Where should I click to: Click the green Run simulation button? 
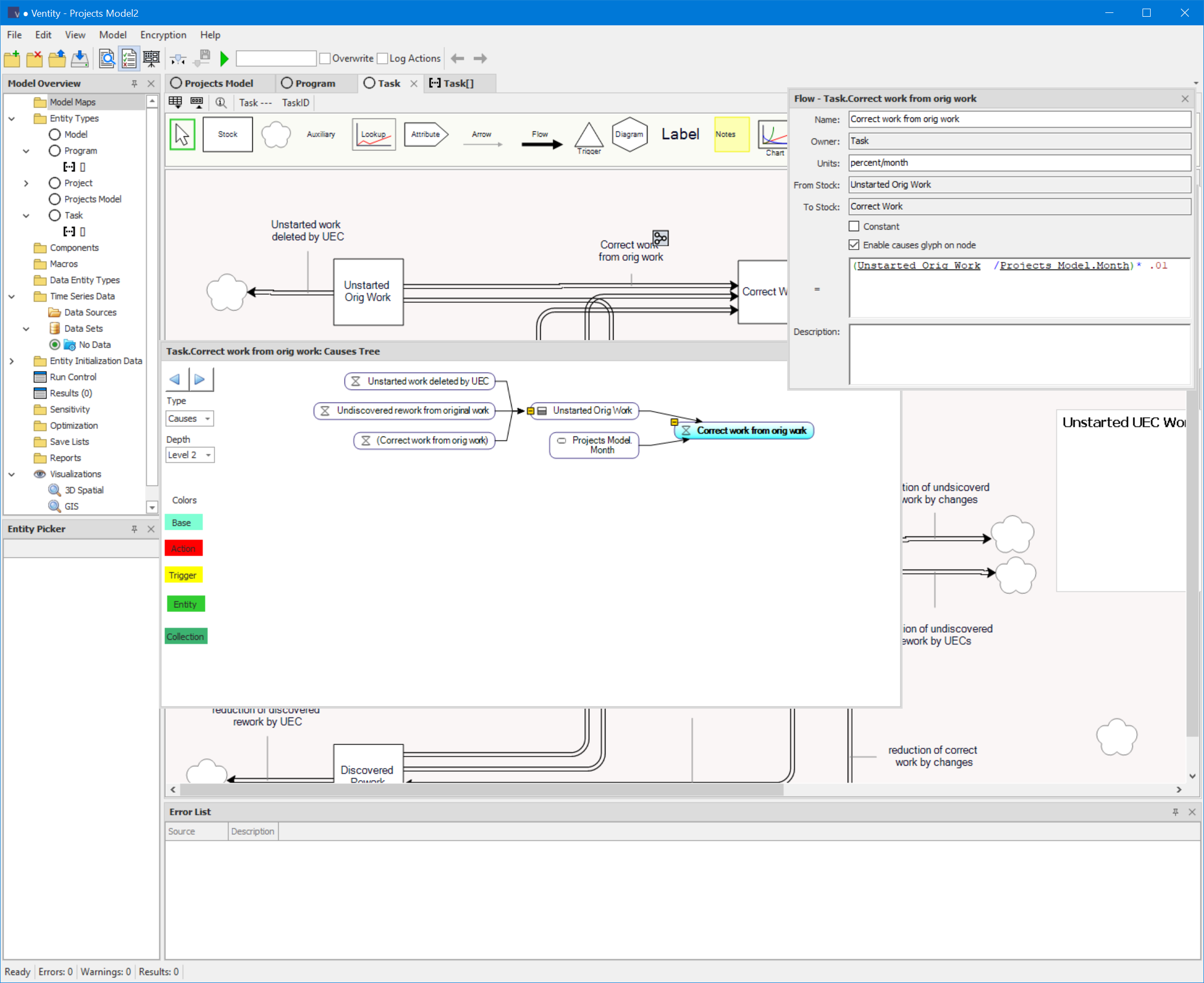pyautogui.click(x=224, y=58)
